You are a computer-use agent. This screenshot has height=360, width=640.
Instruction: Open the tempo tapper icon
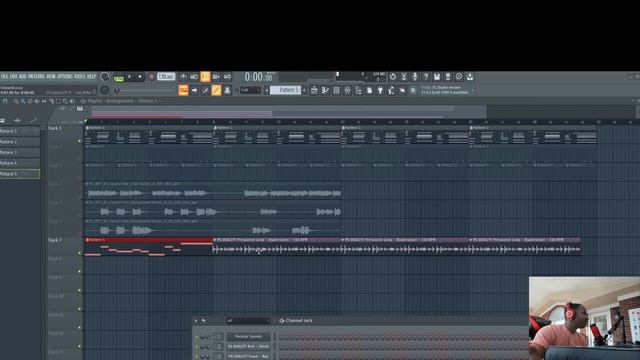pyautogui.click(x=391, y=90)
